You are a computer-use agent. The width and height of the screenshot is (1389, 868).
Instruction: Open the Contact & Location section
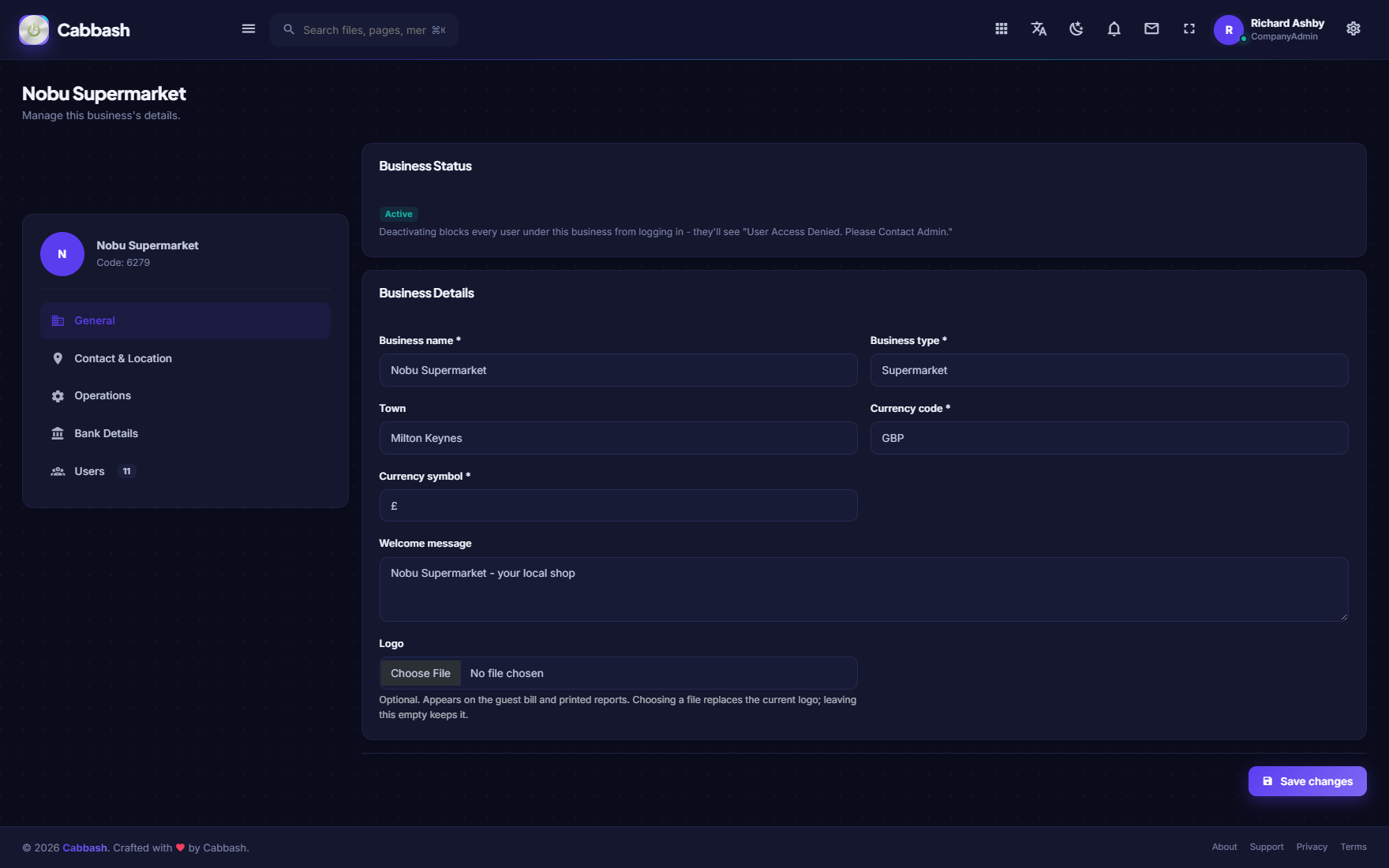[x=185, y=358]
